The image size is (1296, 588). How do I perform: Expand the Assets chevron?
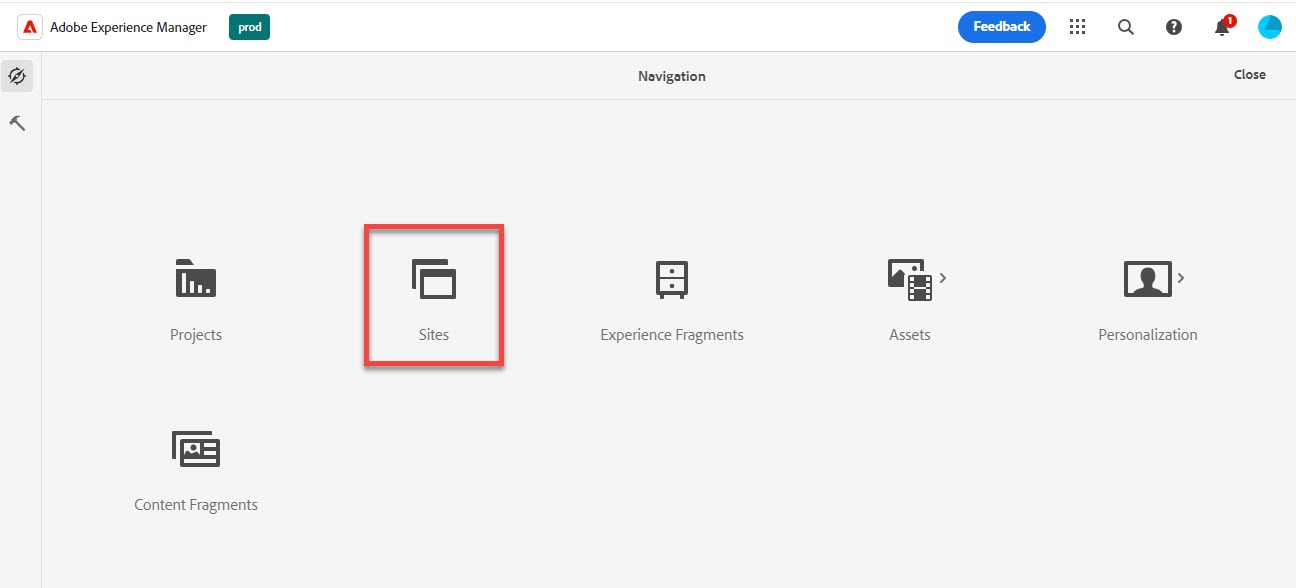coord(941,278)
